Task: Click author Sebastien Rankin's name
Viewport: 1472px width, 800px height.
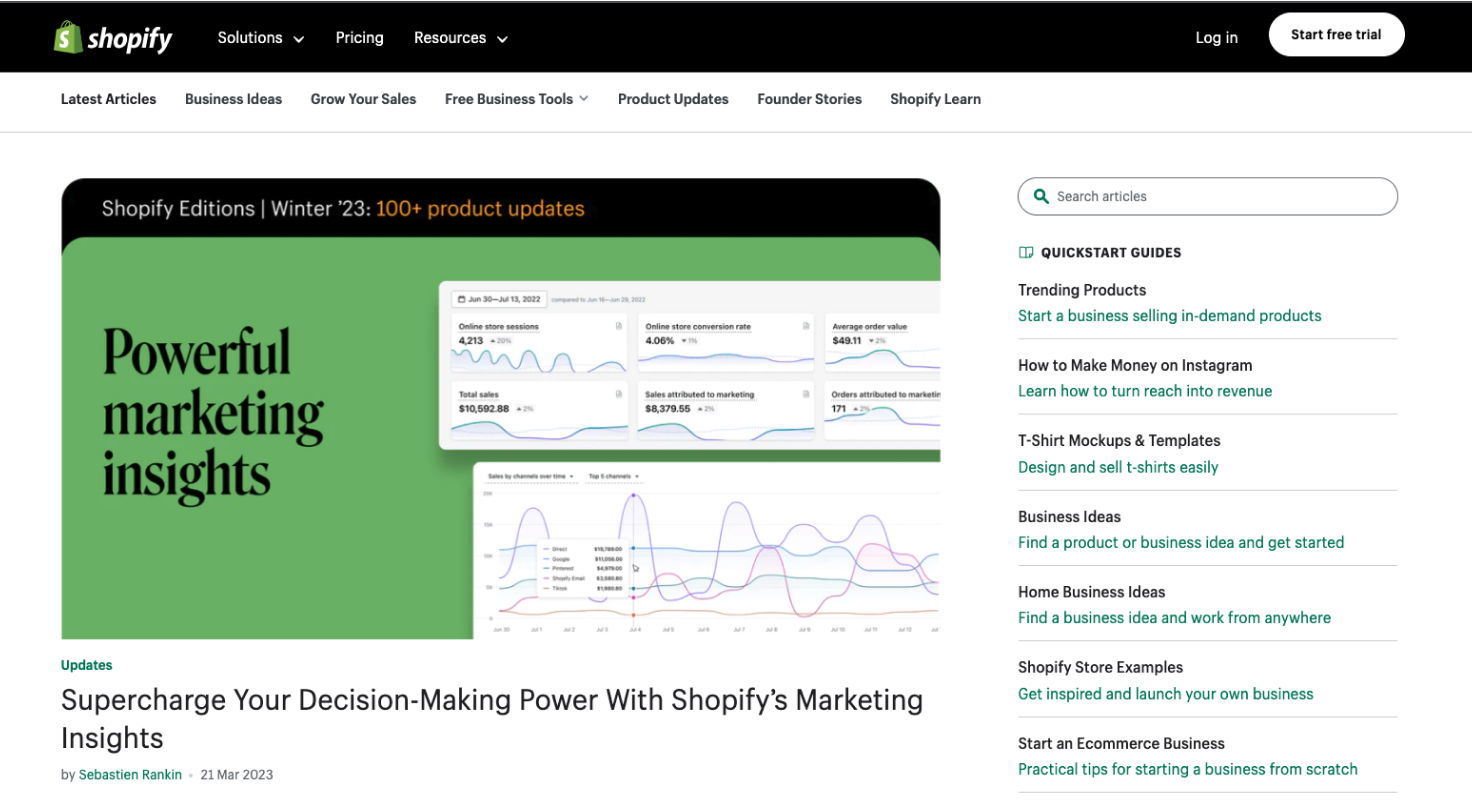Action: point(130,774)
